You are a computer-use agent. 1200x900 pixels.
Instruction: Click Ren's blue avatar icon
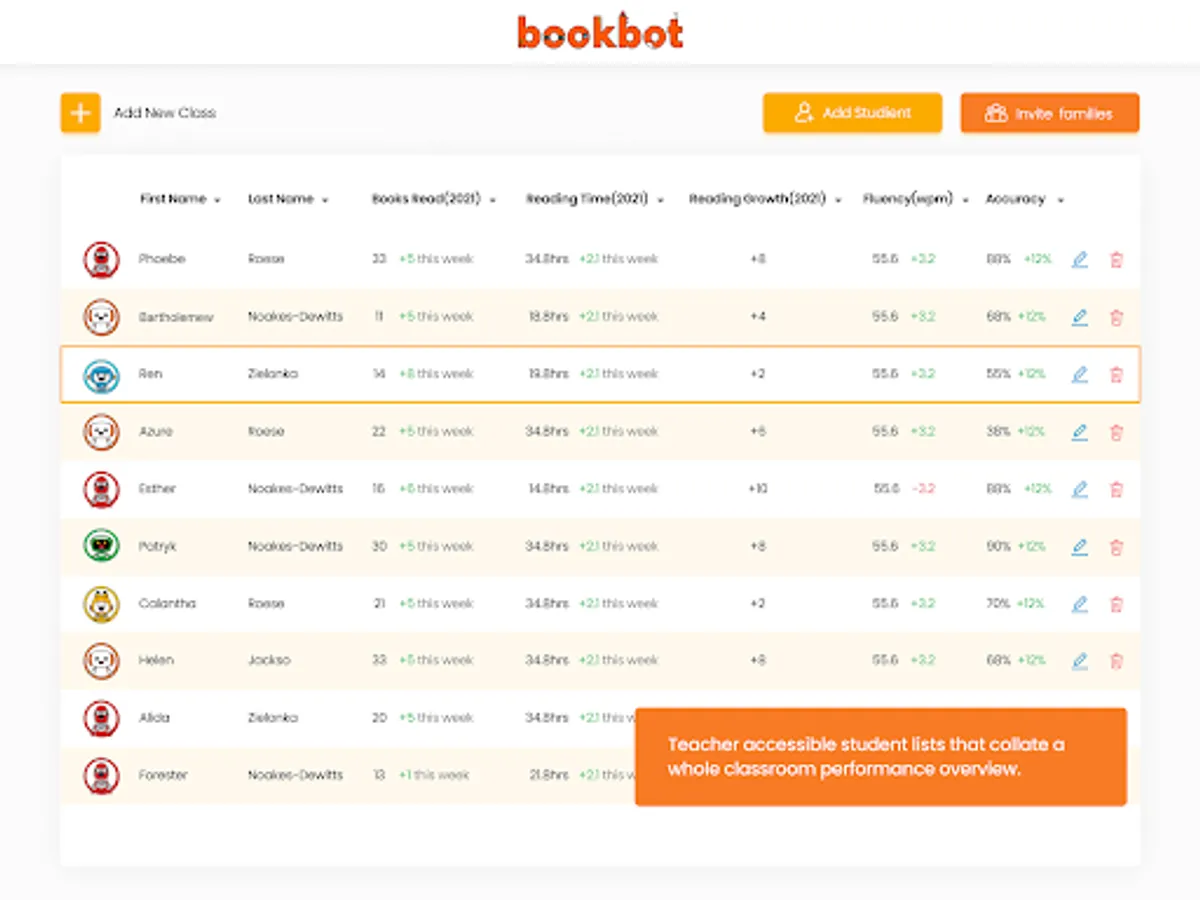coord(101,375)
